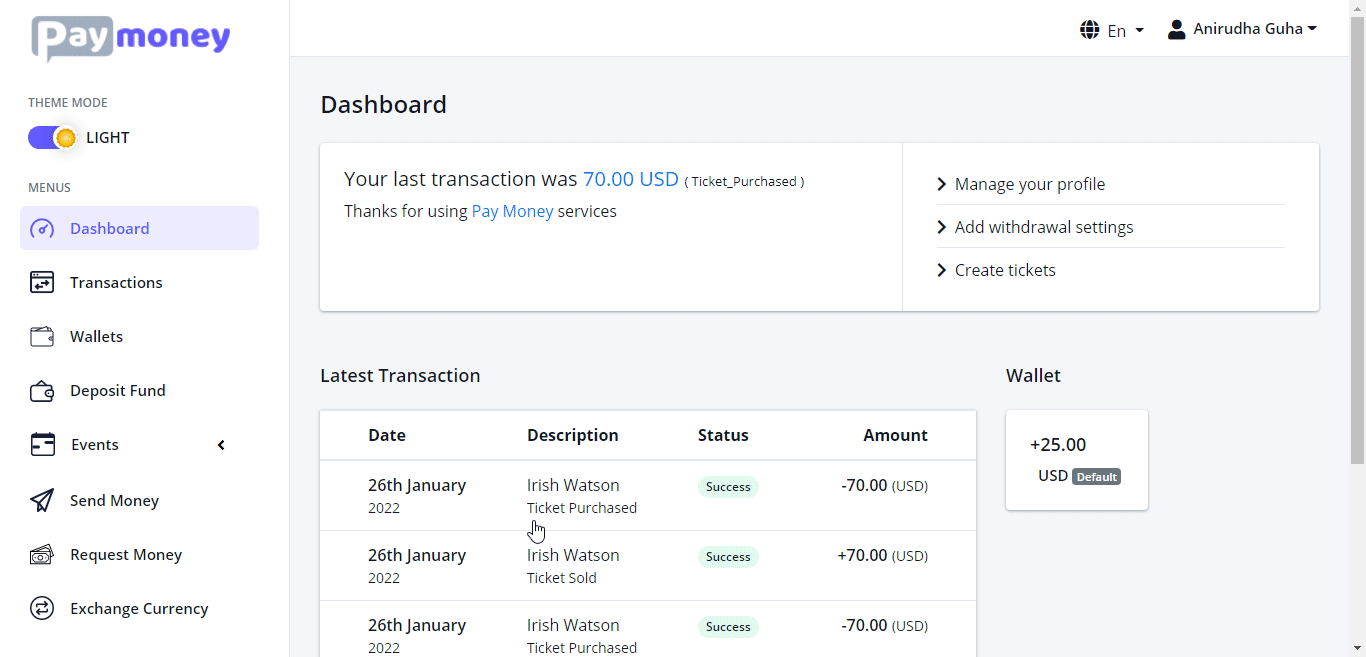Click the Exchange Currency arrows icon
1366x657 pixels.
tap(42, 609)
